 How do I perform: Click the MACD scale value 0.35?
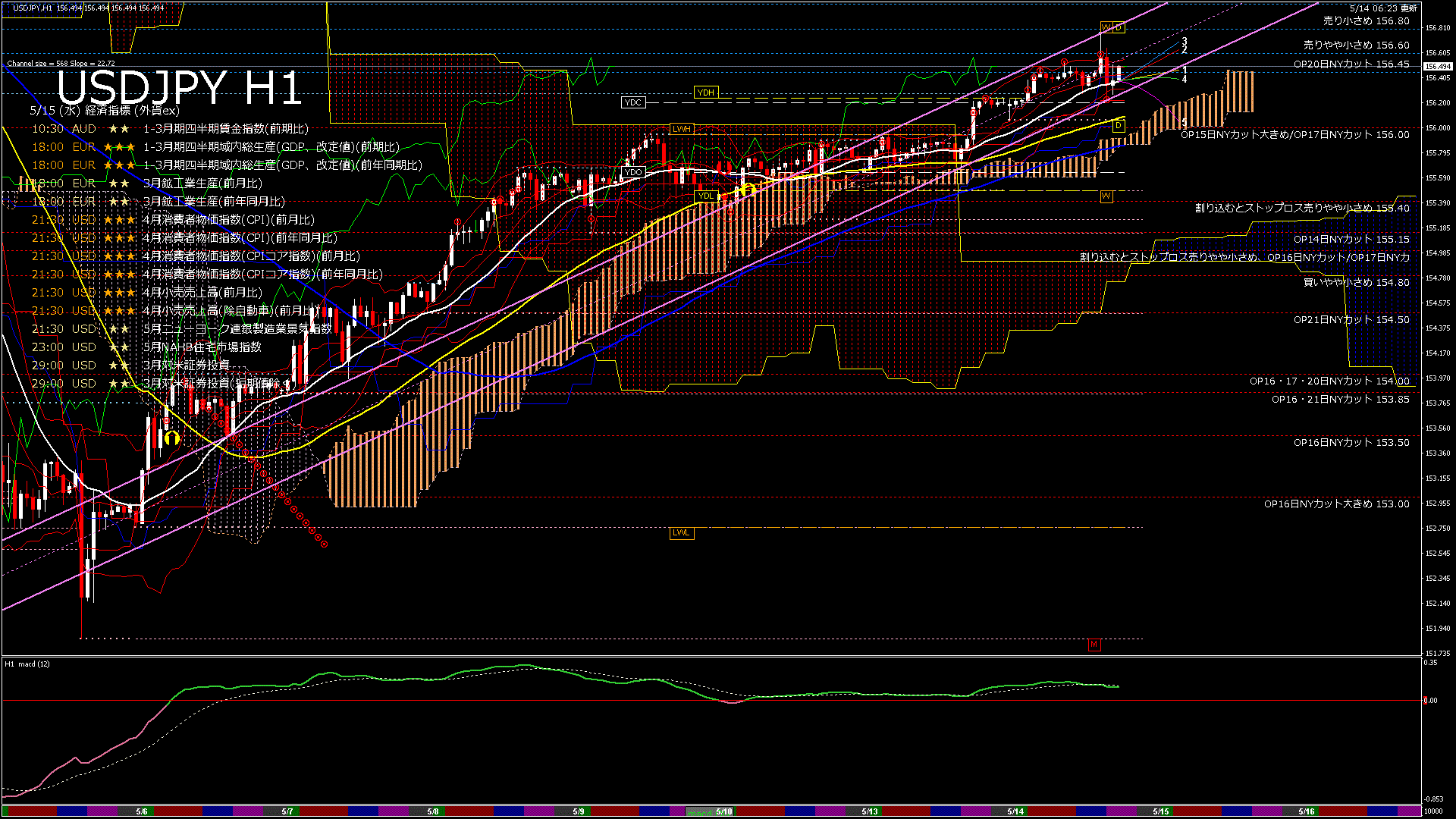click(x=1431, y=663)
